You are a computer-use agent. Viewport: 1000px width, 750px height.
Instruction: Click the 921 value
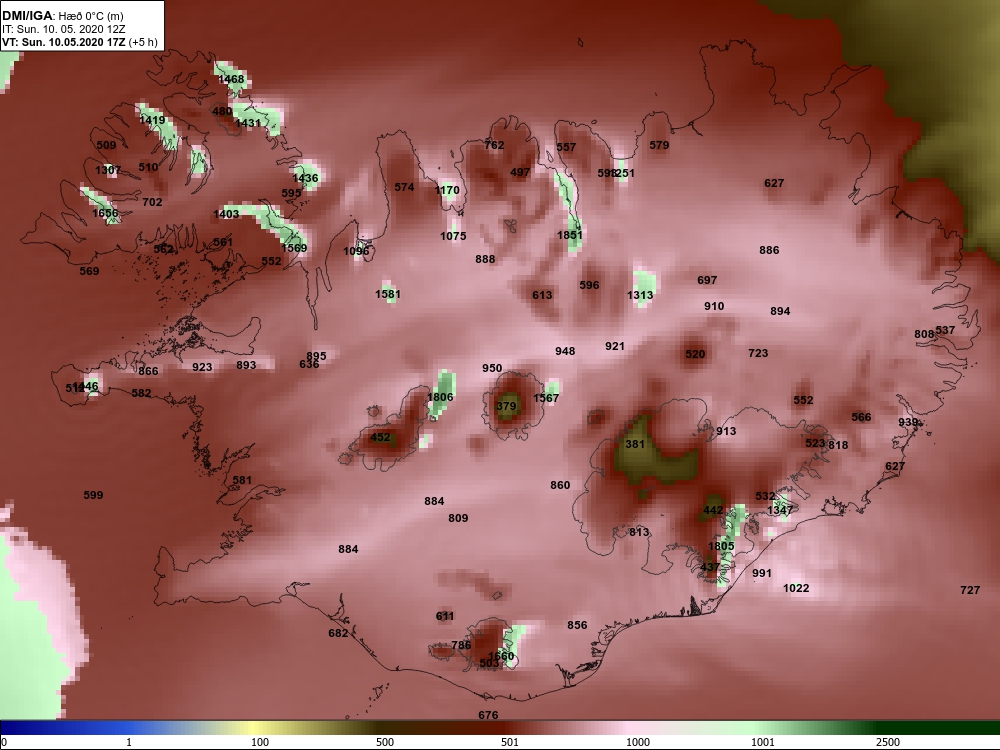tap(615, 346)
